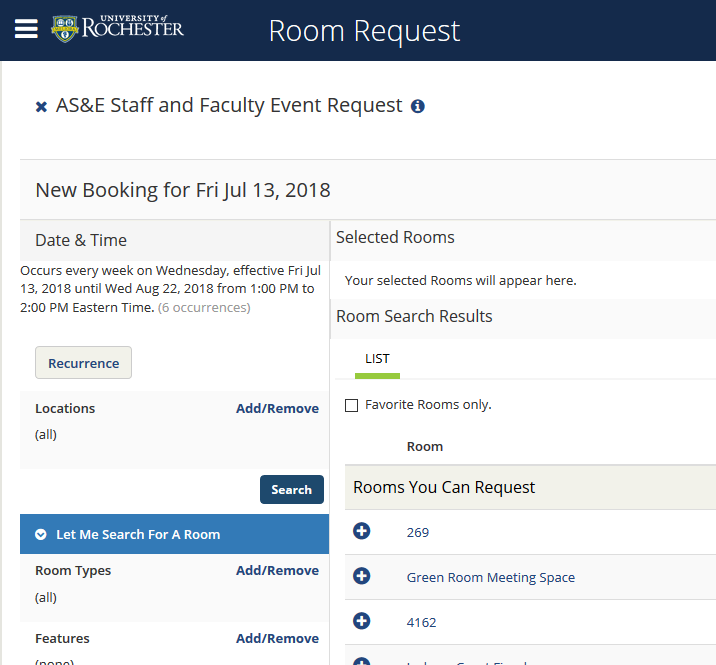
Task: Click the Selected Rooms heading
Action: (395, 238)
